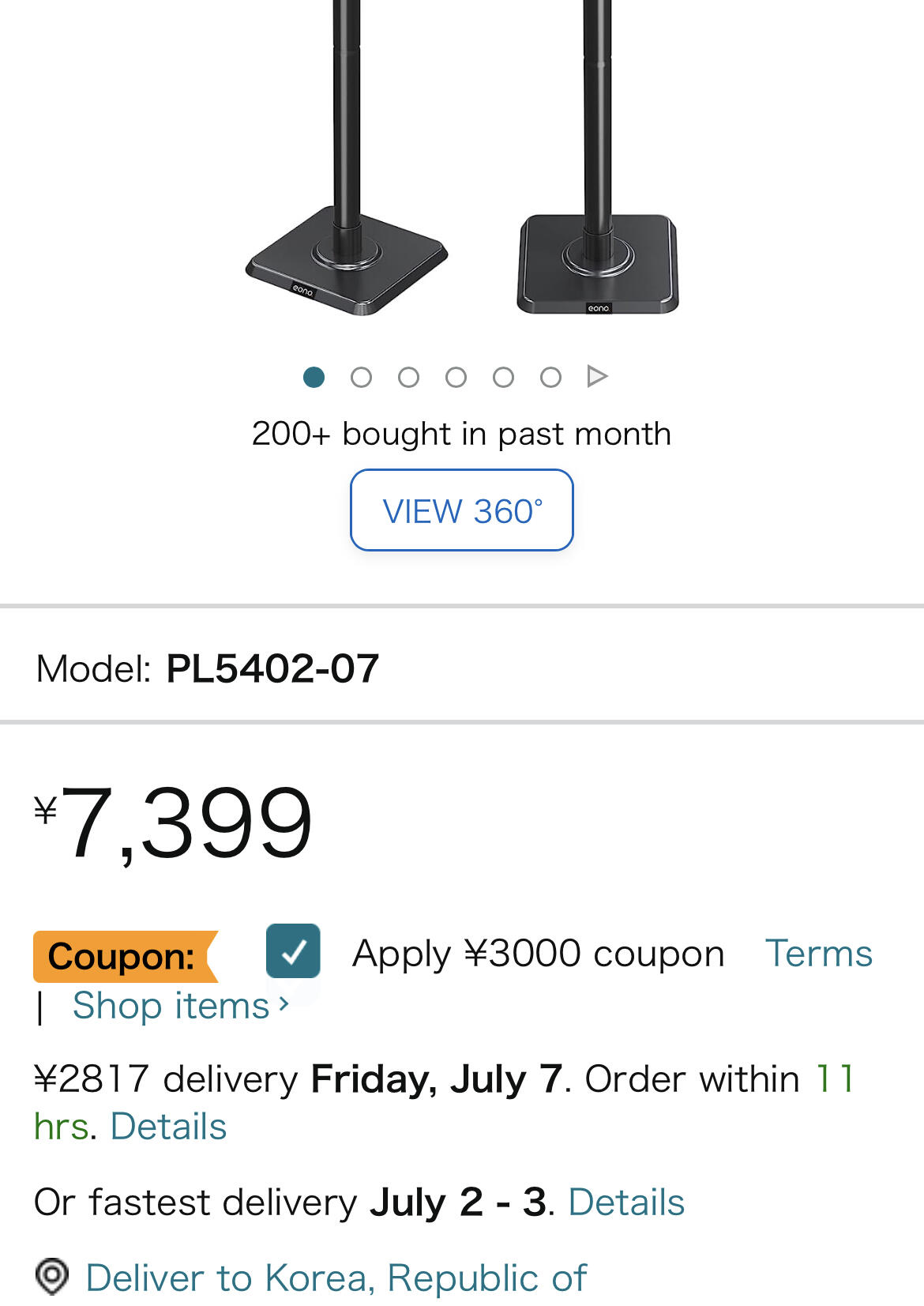This screenshot has height=1306, width=924.
Task: Open Details for fastest delivery
Action: pyautogui.click(x=625, y=1202)
